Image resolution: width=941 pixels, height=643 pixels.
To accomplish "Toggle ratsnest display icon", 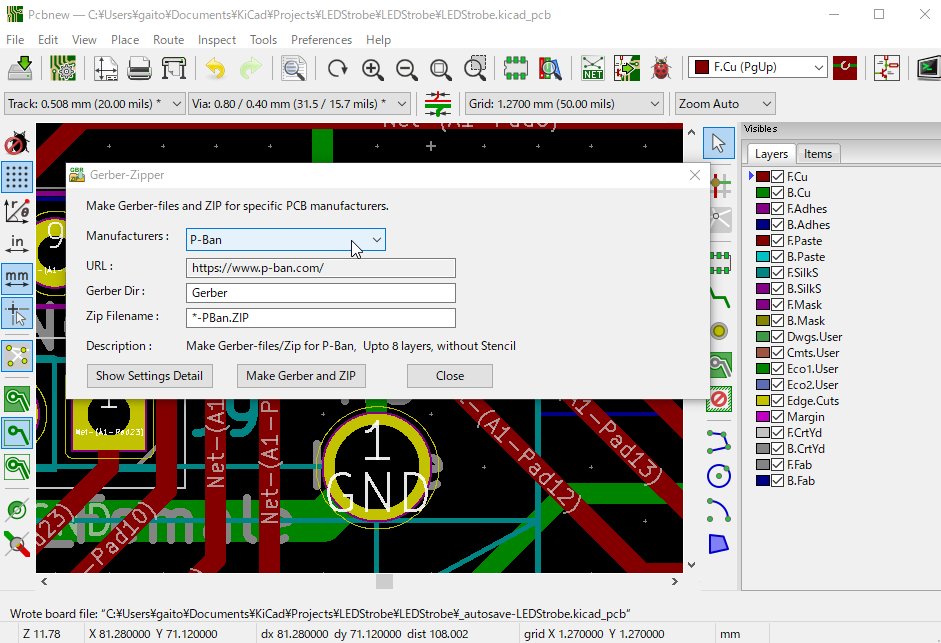I will click(x=17, y=357).
